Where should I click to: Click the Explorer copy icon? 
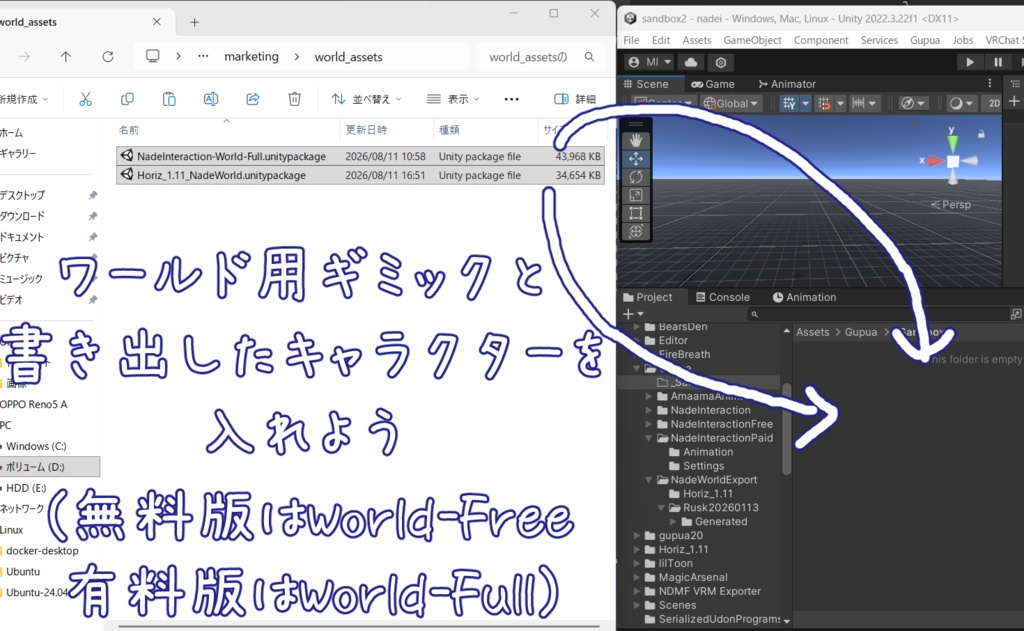(x=127, y=99)
